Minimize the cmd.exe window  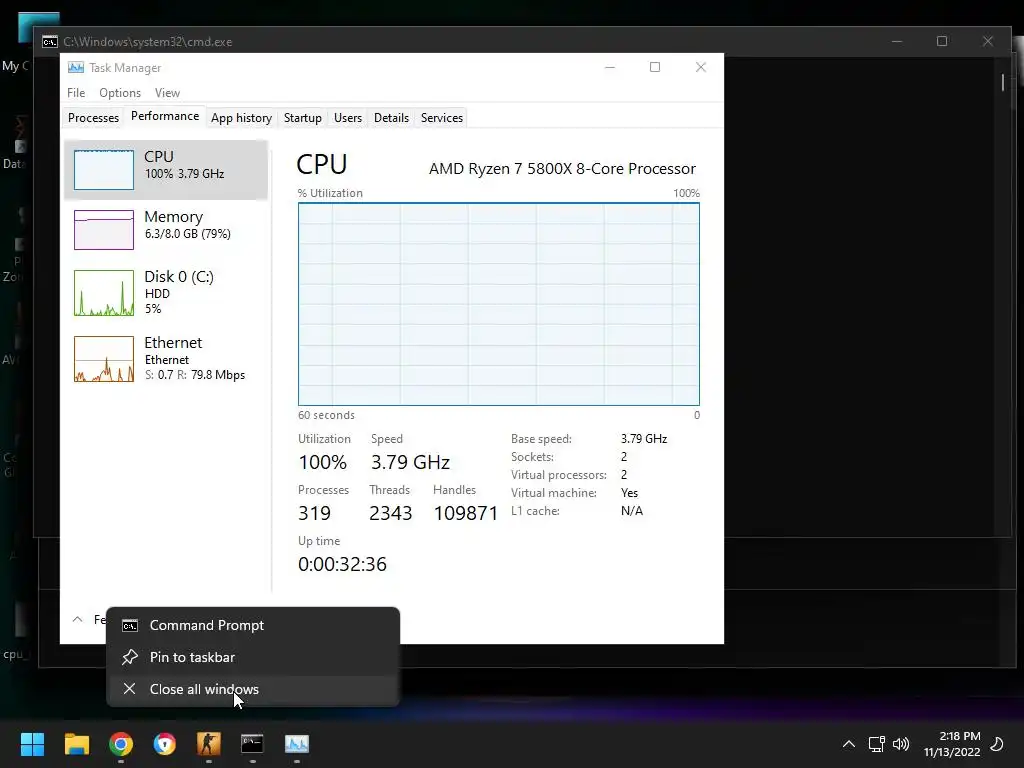(897, 41)
